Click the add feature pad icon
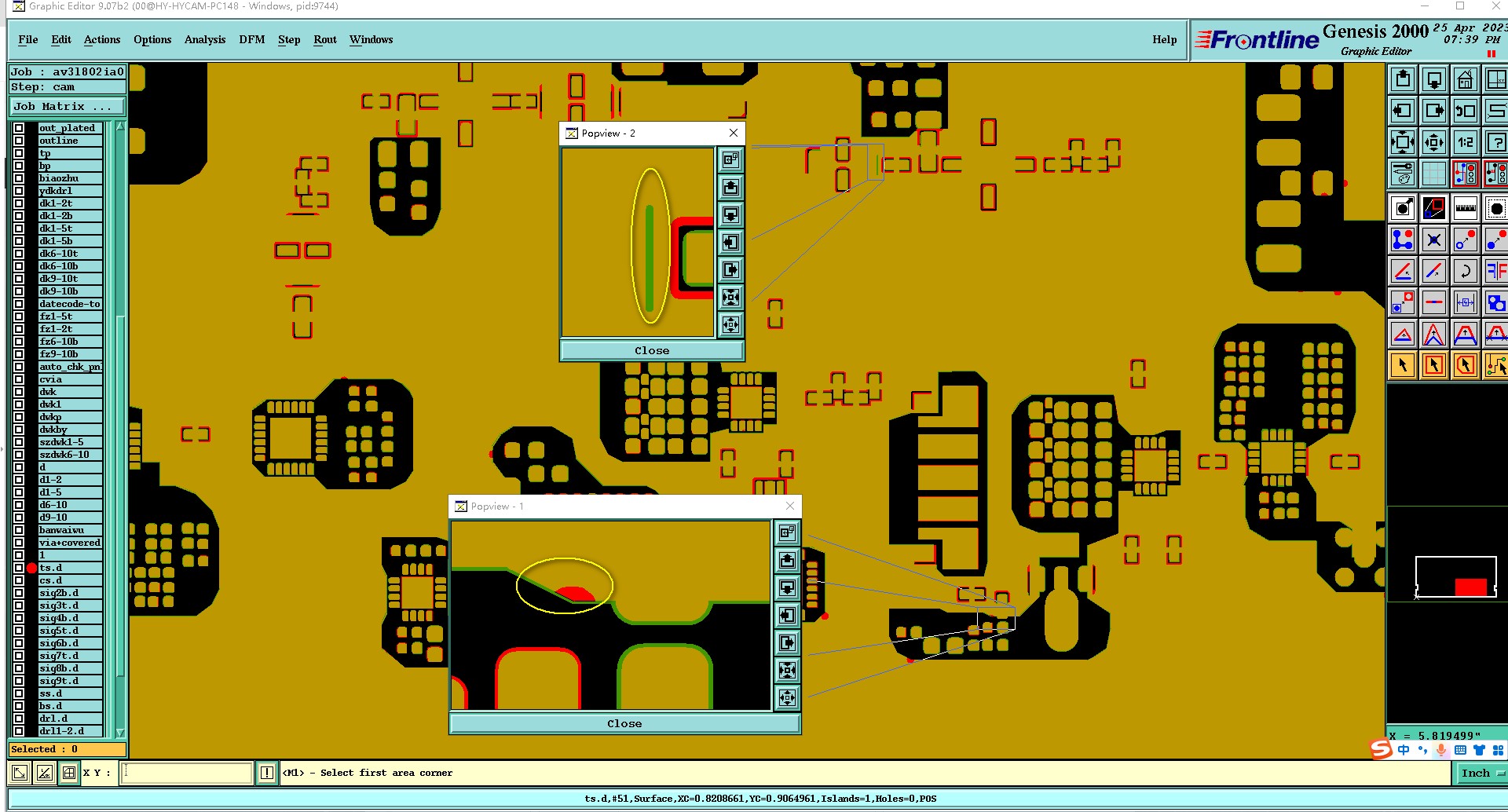This screenshot has width=1508, height=812. point(1403,209)
